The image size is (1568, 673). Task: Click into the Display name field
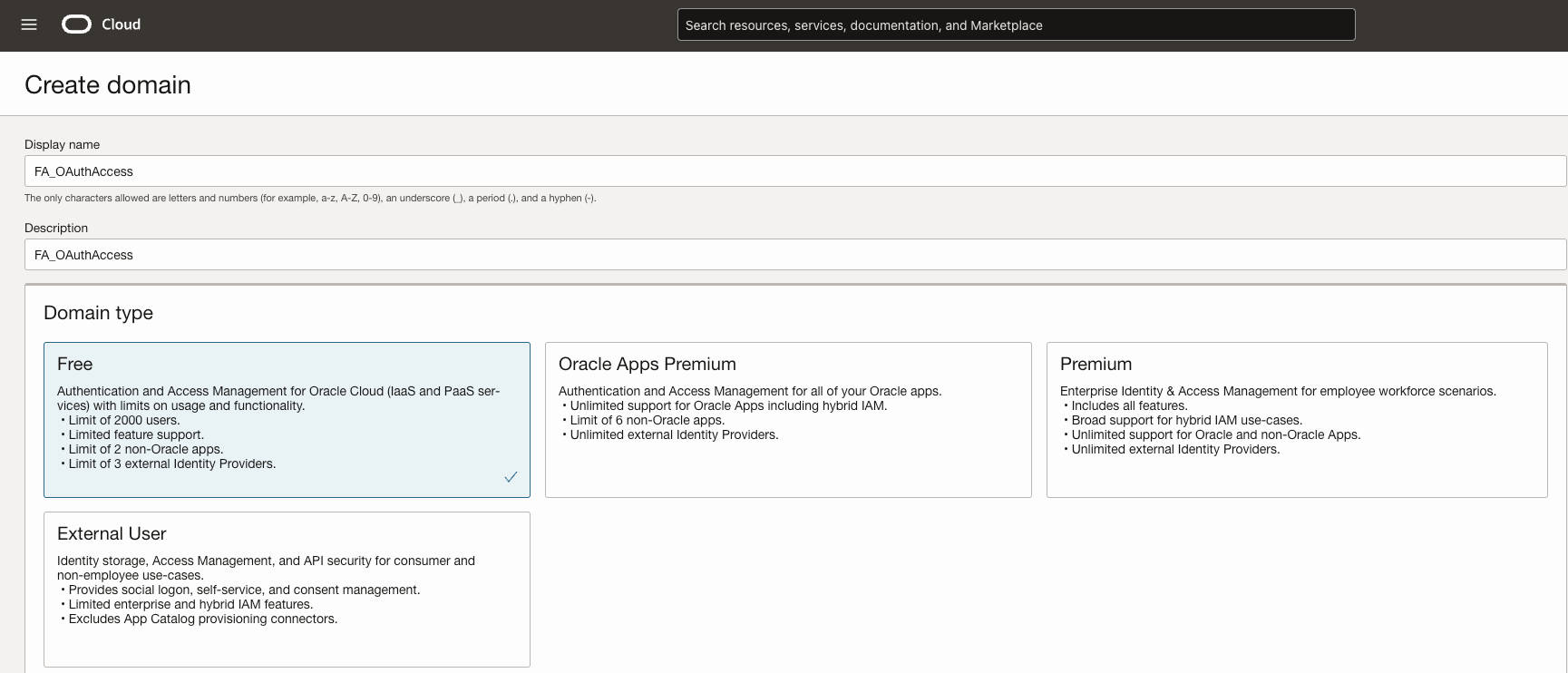794,171
